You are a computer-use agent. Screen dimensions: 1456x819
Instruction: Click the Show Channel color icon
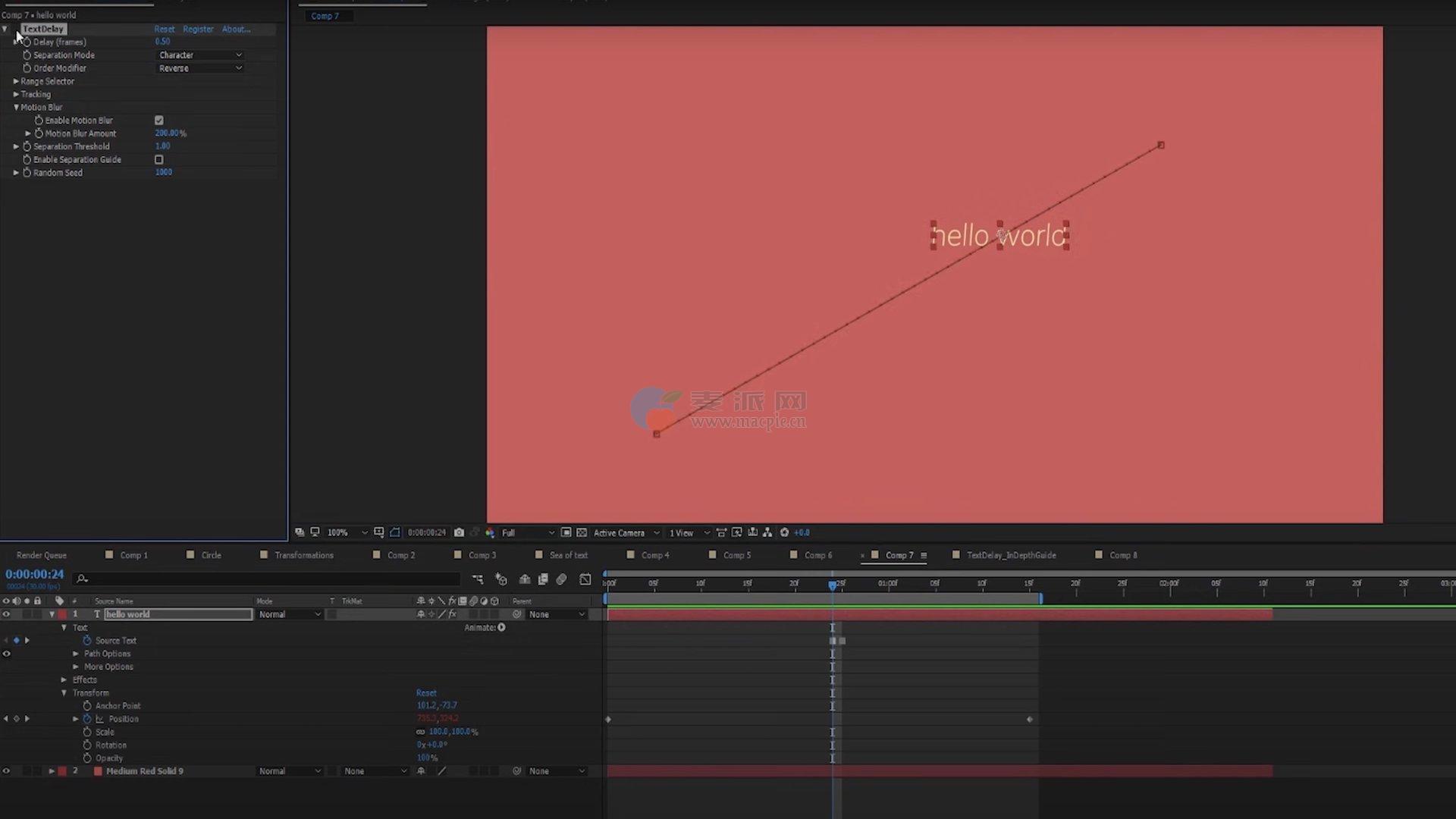[490, 532]
